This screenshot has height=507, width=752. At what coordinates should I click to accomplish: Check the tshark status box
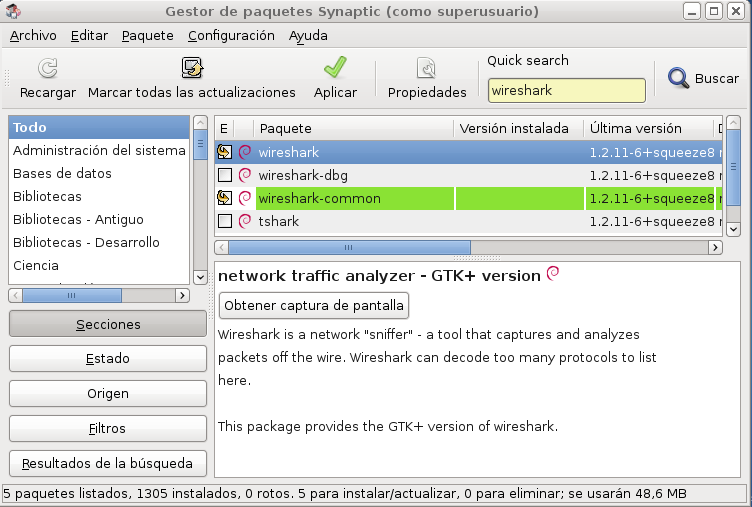[x=224, y=221]
